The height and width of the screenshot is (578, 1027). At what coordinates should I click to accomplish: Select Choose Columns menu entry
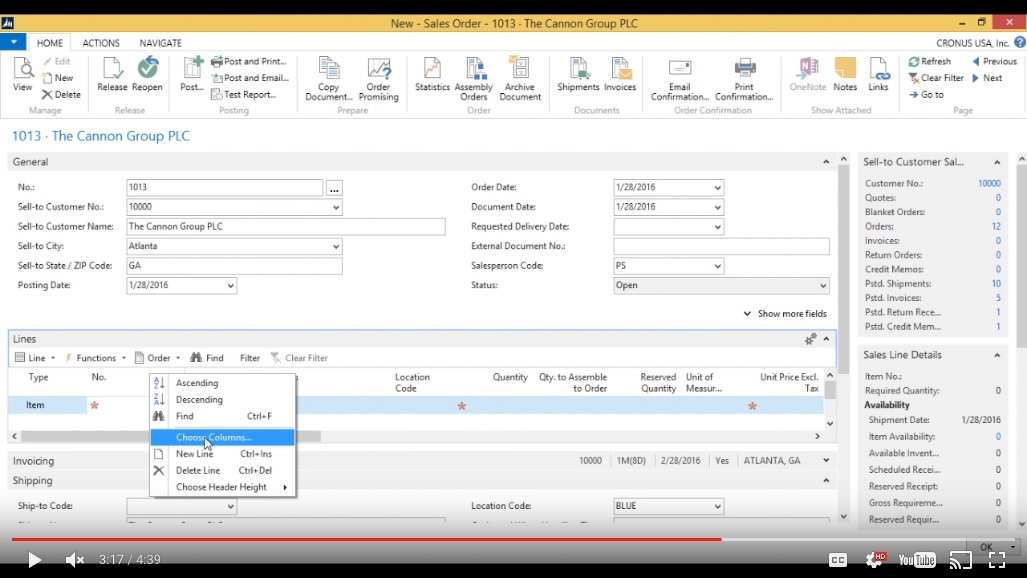[222, 437]
